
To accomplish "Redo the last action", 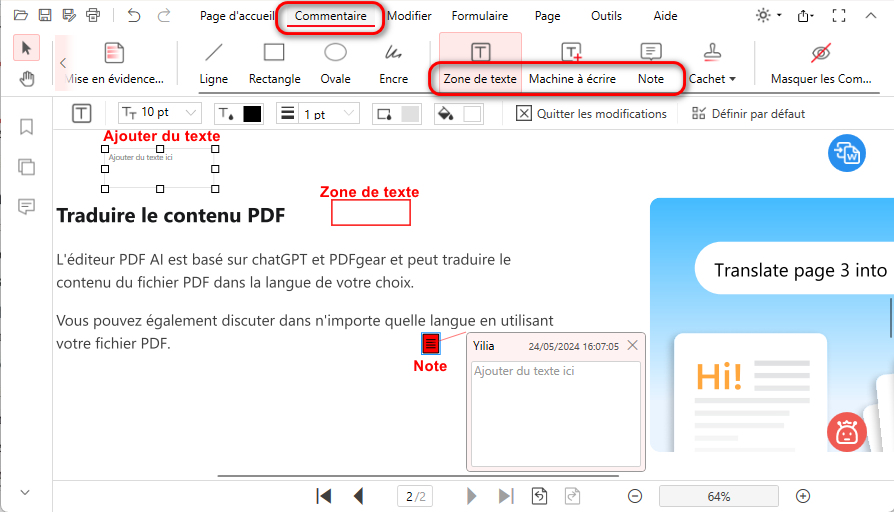I will 164,15.
